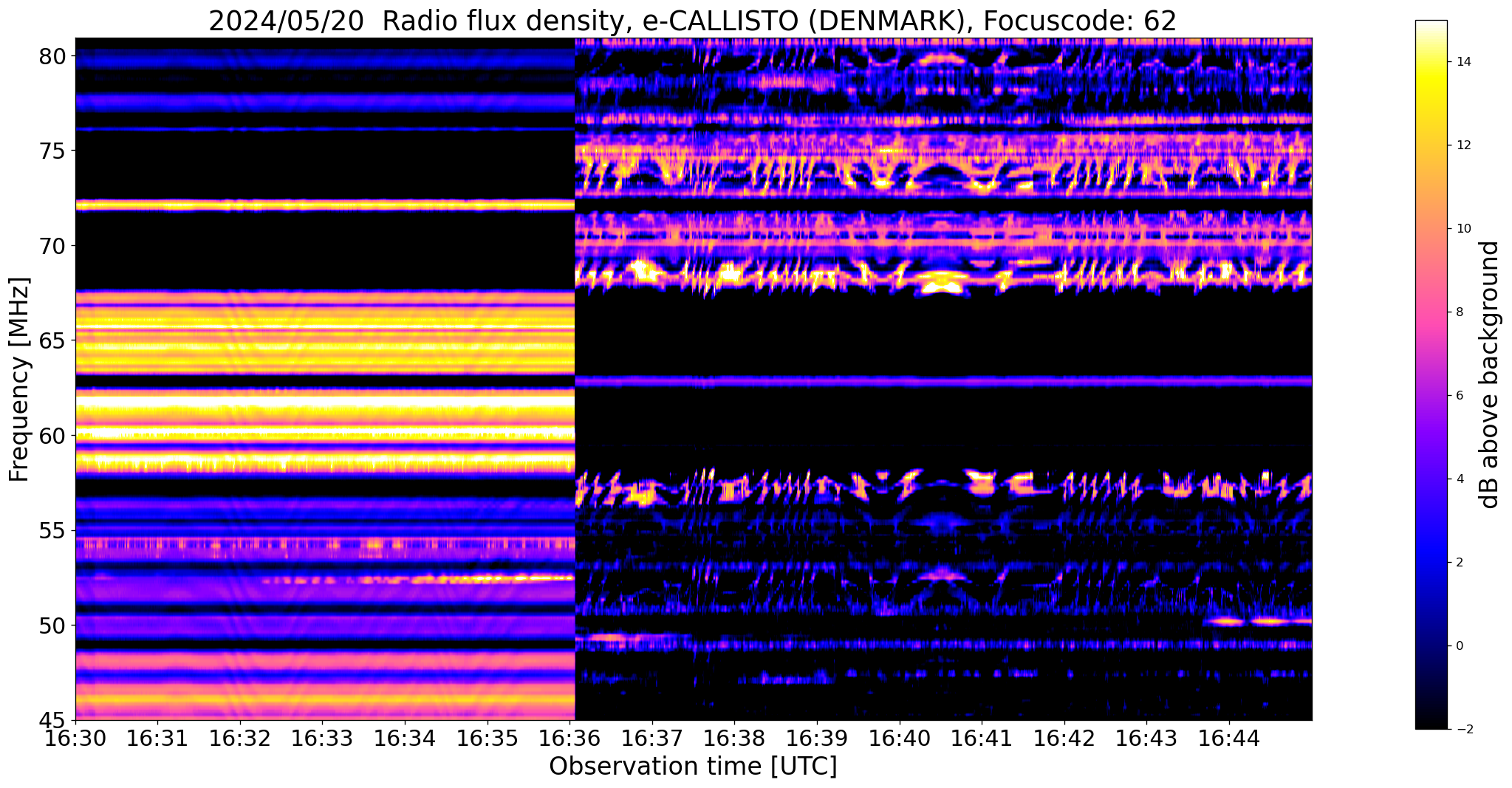Click the 16:31 time tick label
This screenshot has width=1512, height=788.
pyautogui.click(x=157, y=737)
